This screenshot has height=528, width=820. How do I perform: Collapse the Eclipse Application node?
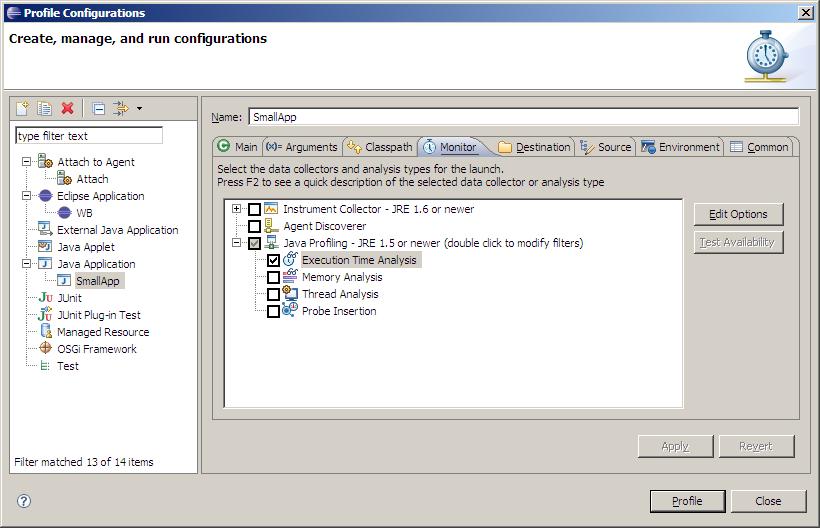point(26,196)
